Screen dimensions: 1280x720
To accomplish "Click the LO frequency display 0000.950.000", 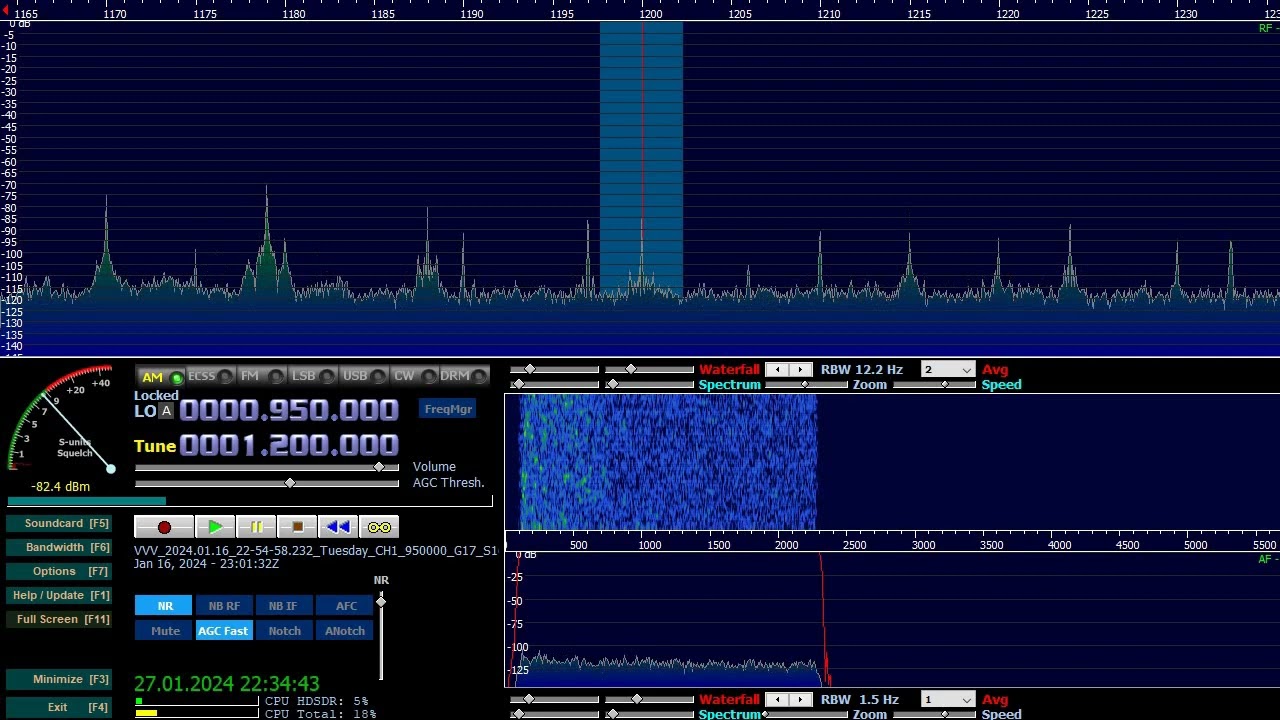I will 289,410.
